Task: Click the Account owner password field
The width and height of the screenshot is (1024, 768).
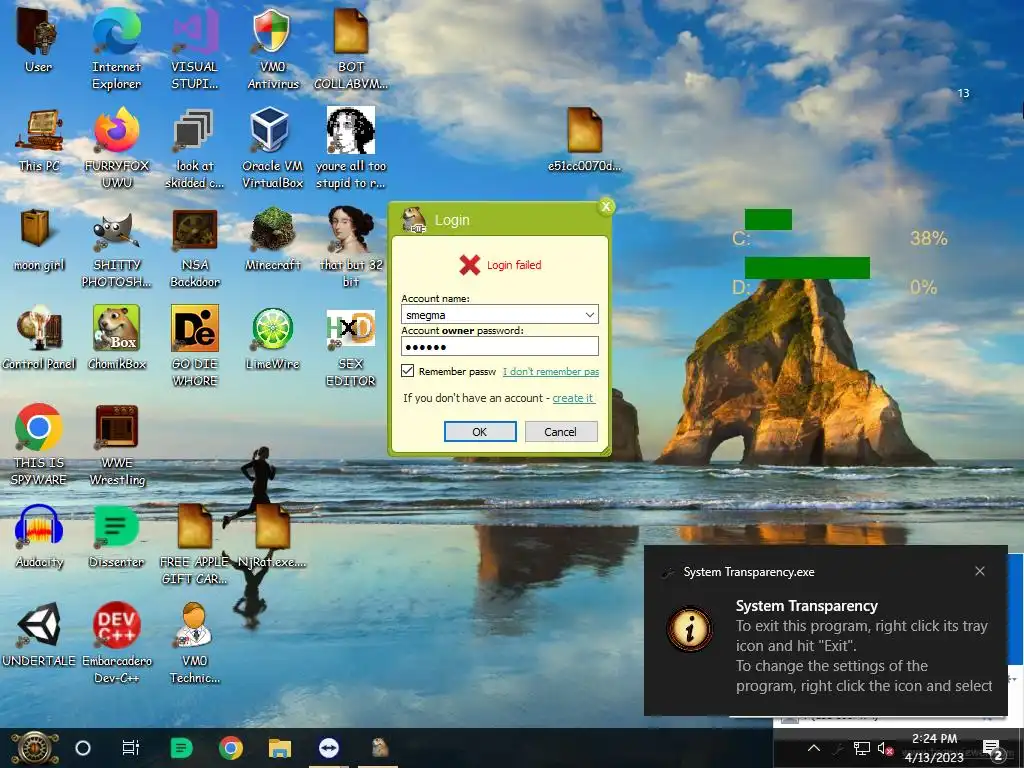Action: 500,346
